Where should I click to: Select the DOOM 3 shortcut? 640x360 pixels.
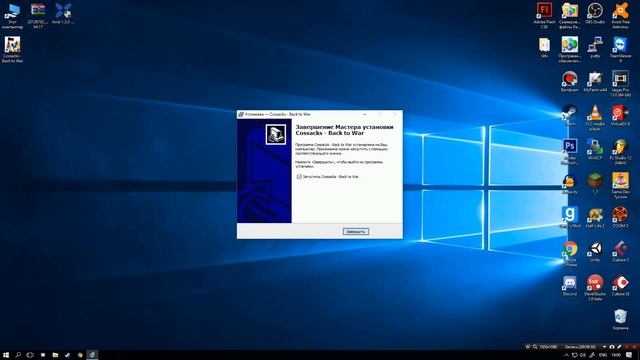click(x=620, y=217)
